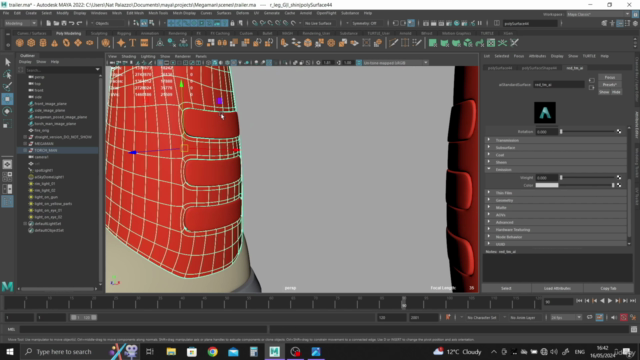This screenshot has width=640, height=360.
Task: Click the Multi-Cut knife tool shelf icon
Action: [393, 43]
